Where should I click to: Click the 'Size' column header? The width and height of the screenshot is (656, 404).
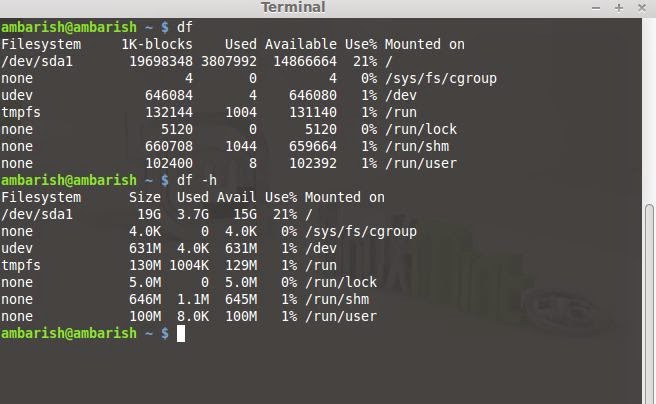click(x=145, y=197)
